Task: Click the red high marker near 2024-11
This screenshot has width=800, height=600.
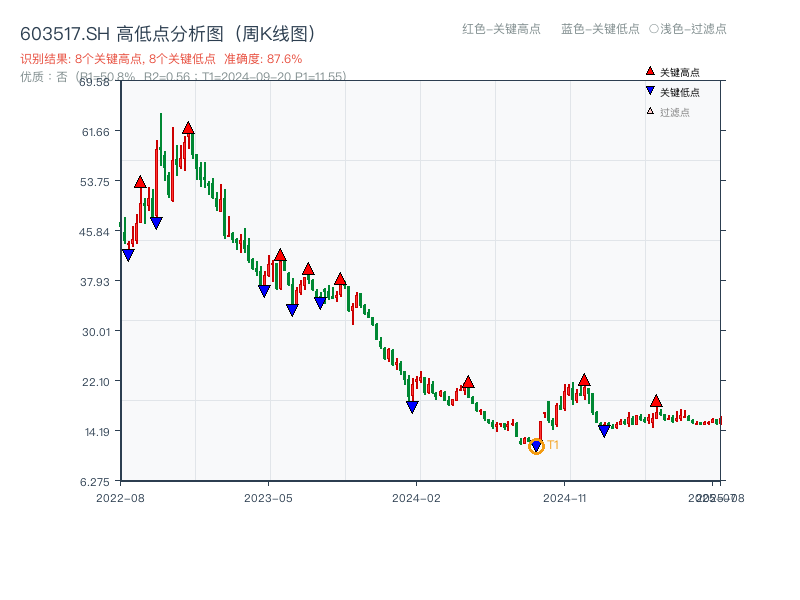Action: (x=584, y=380)
